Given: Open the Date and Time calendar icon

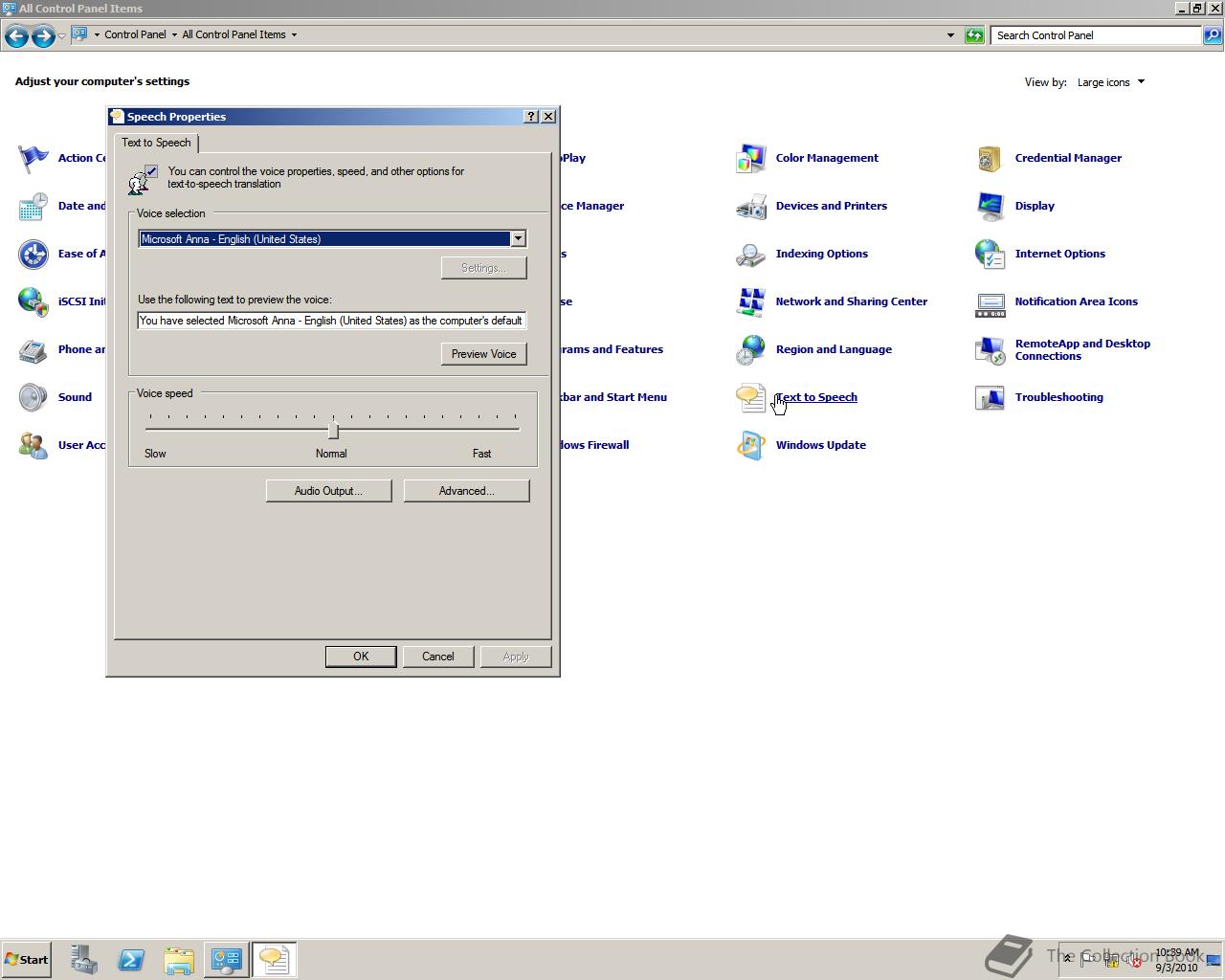Looking at the screenshot, I should coord(33,206).
